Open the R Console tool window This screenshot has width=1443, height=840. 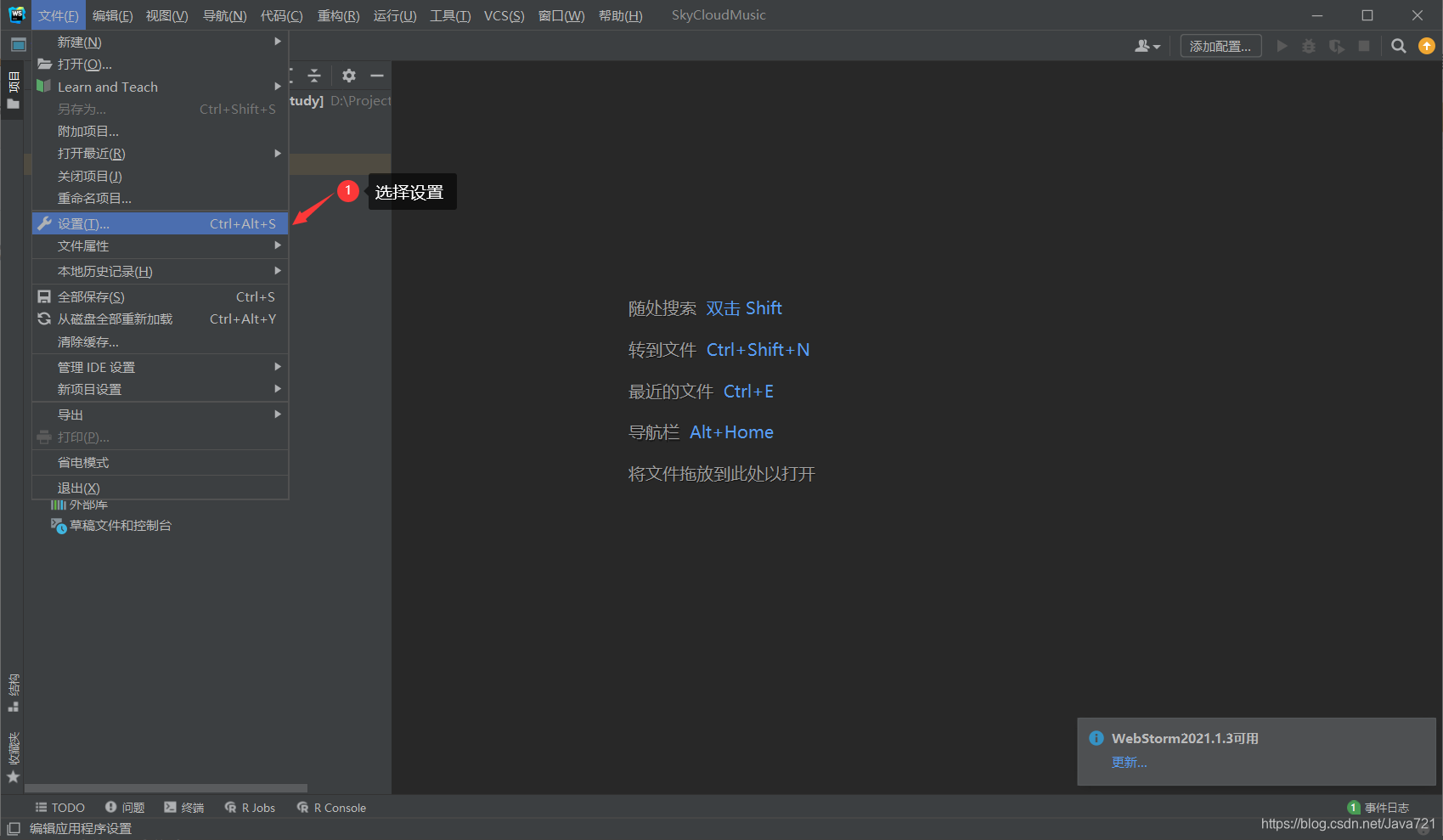click(331, 808)
